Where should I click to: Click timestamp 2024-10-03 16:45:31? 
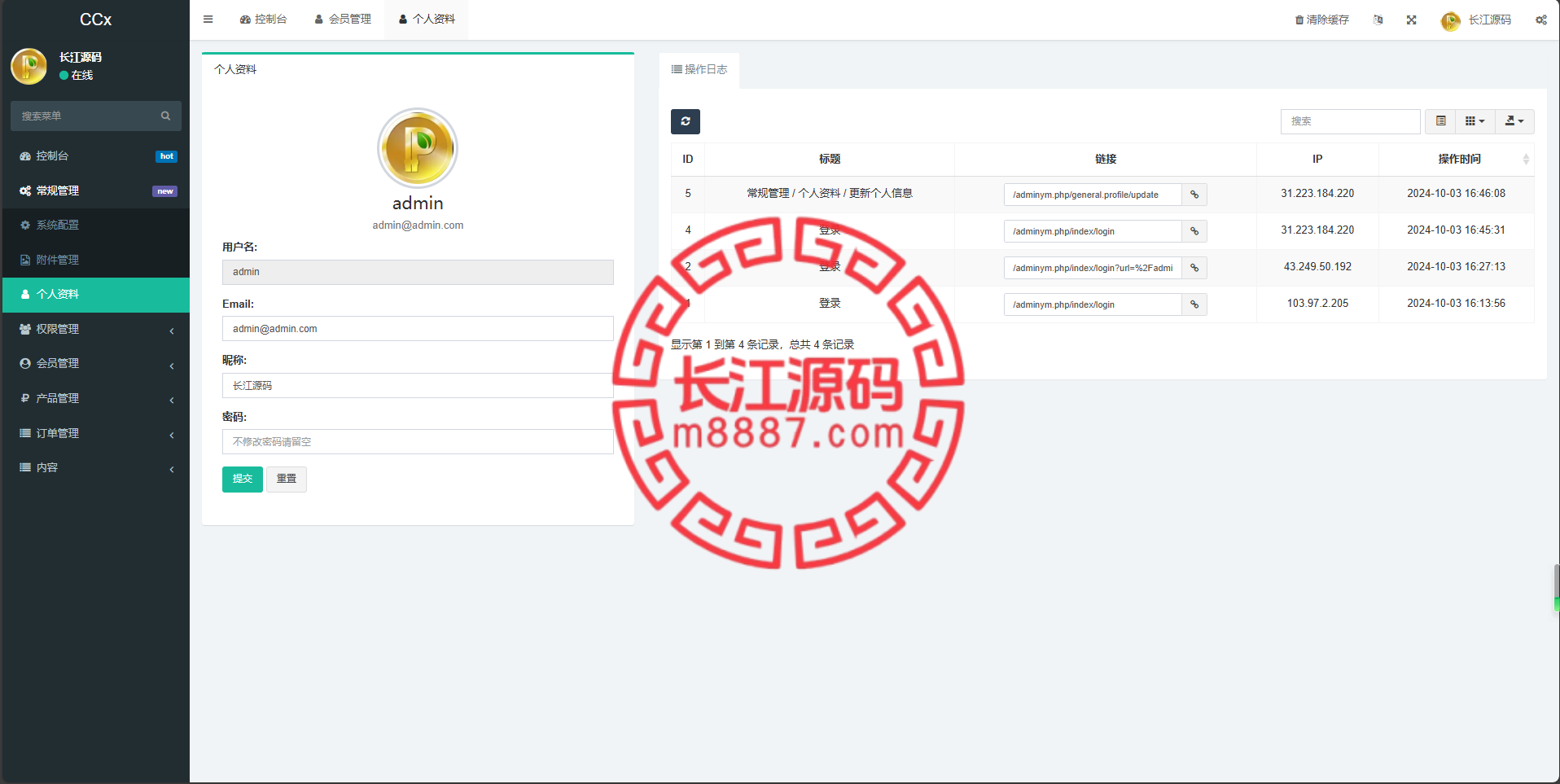pyautogui.click(x=1456, y=230)
